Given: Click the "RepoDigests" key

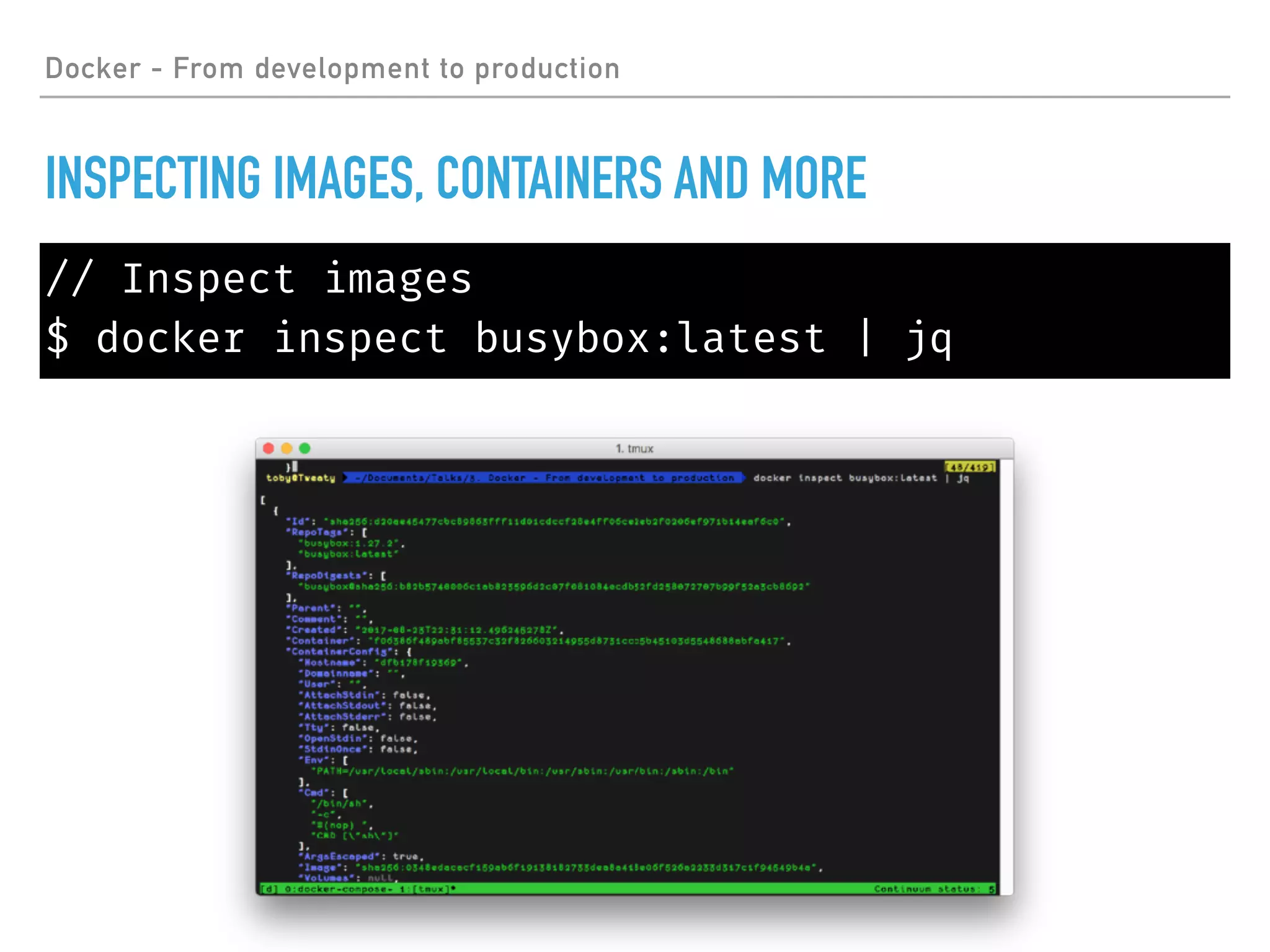Looking at the screenshot, I should pos(326,576).
